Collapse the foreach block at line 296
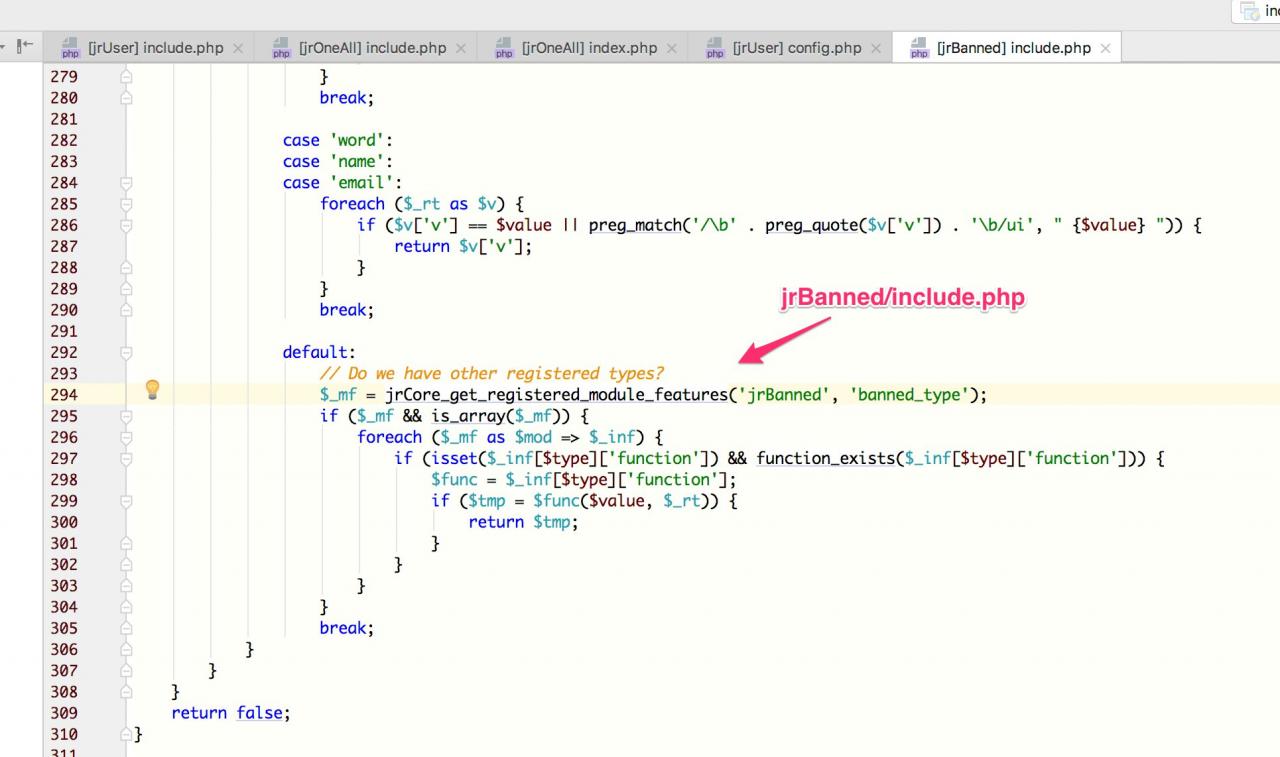Viewport: 1280px width, 757px height. [x=126, y=437]
